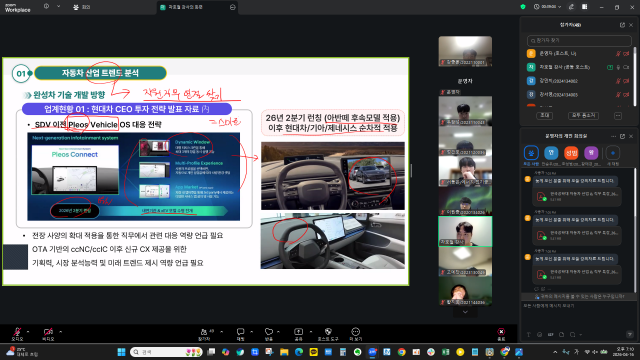The width and height of the screenshot is (640, 360).
Task: Select the top video thumbnail in gallery
Action: [465, 51]
